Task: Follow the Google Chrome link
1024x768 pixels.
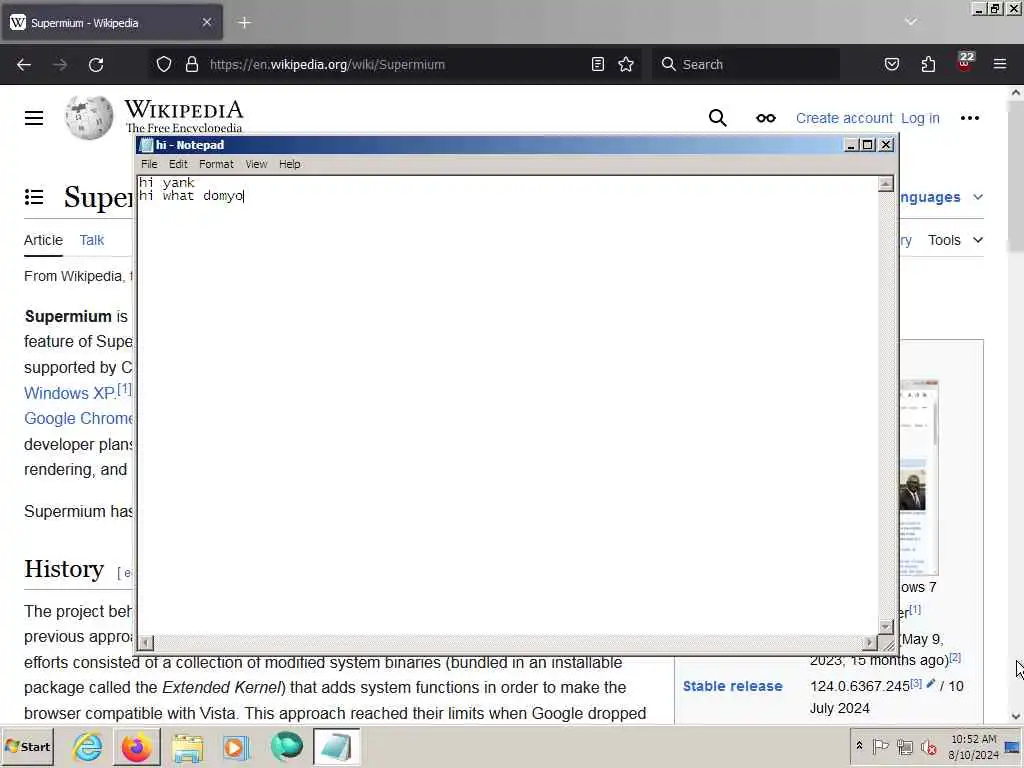Action: [78, 419]
